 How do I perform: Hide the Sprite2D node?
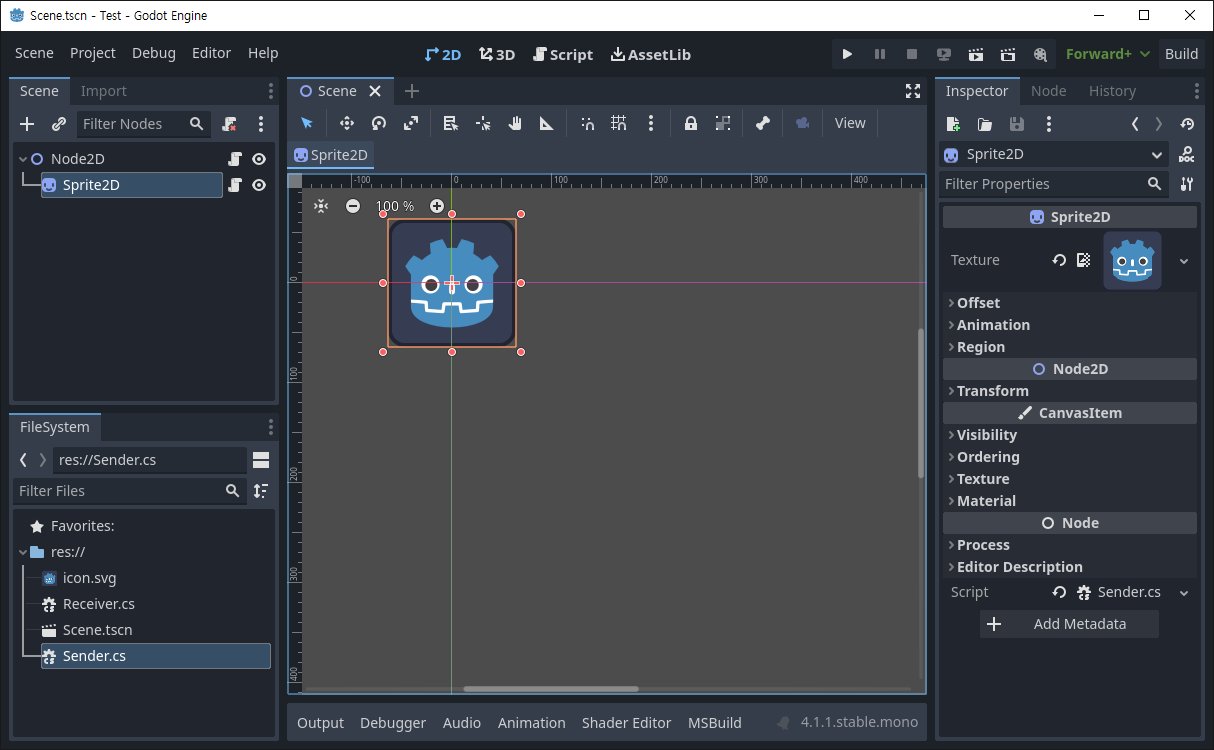coord(259,185)
